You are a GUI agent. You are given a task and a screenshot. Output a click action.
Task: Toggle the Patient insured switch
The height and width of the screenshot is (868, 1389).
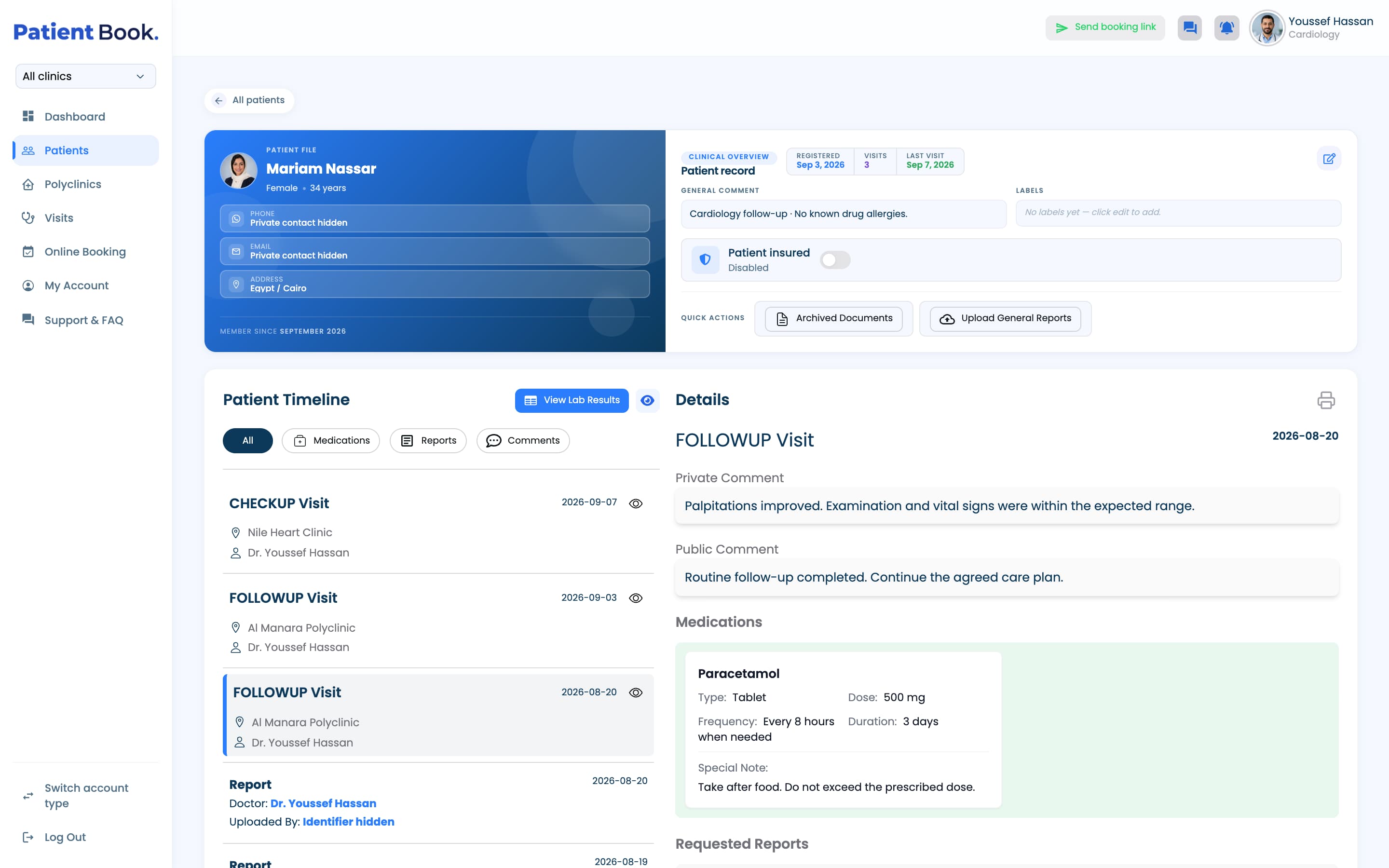835,260
